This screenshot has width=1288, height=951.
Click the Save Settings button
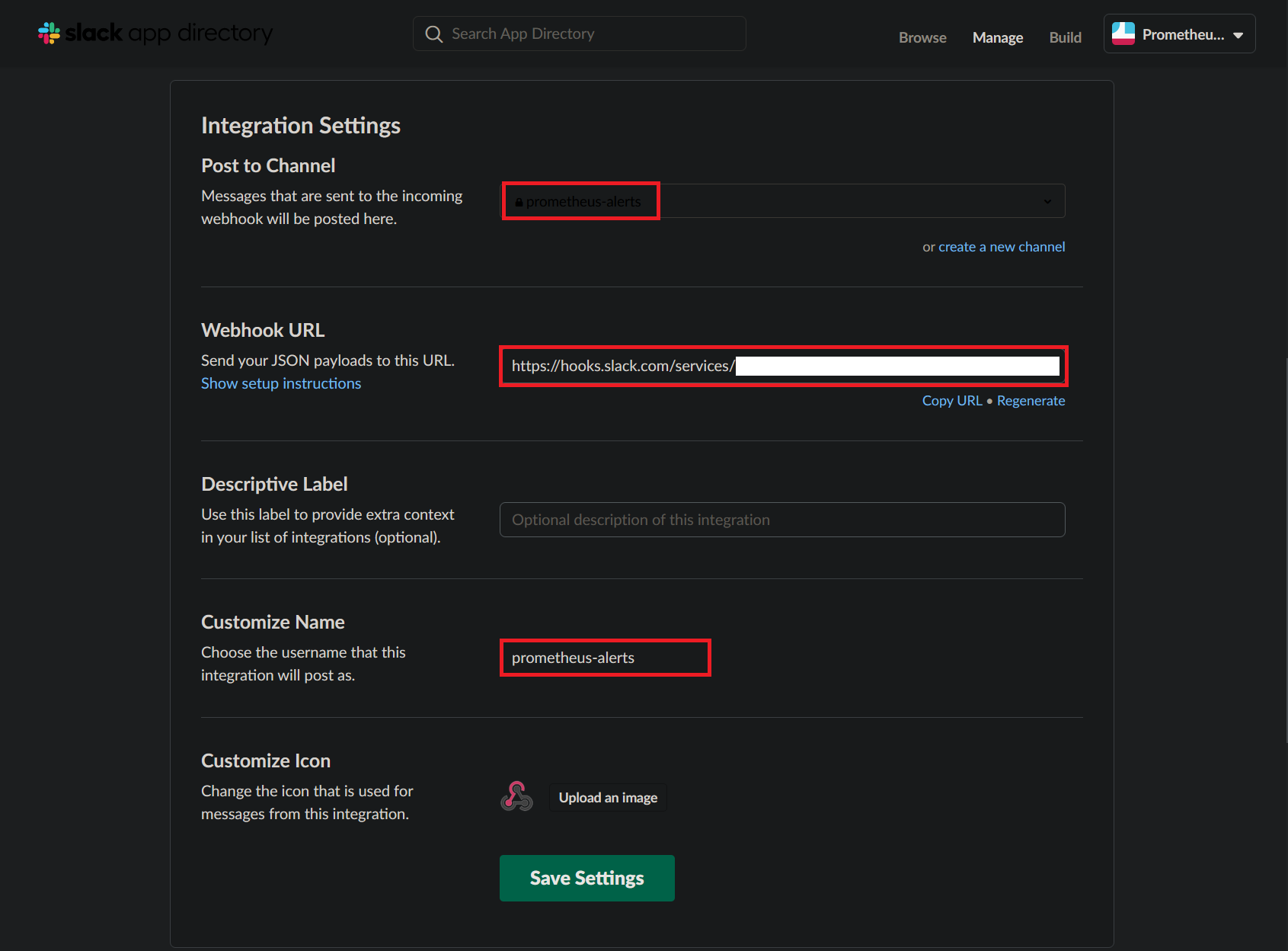[586, 878]
